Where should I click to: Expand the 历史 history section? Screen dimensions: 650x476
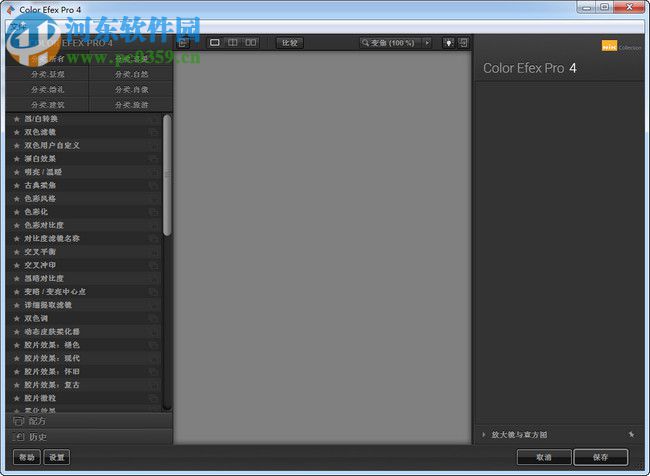(89, 437)
